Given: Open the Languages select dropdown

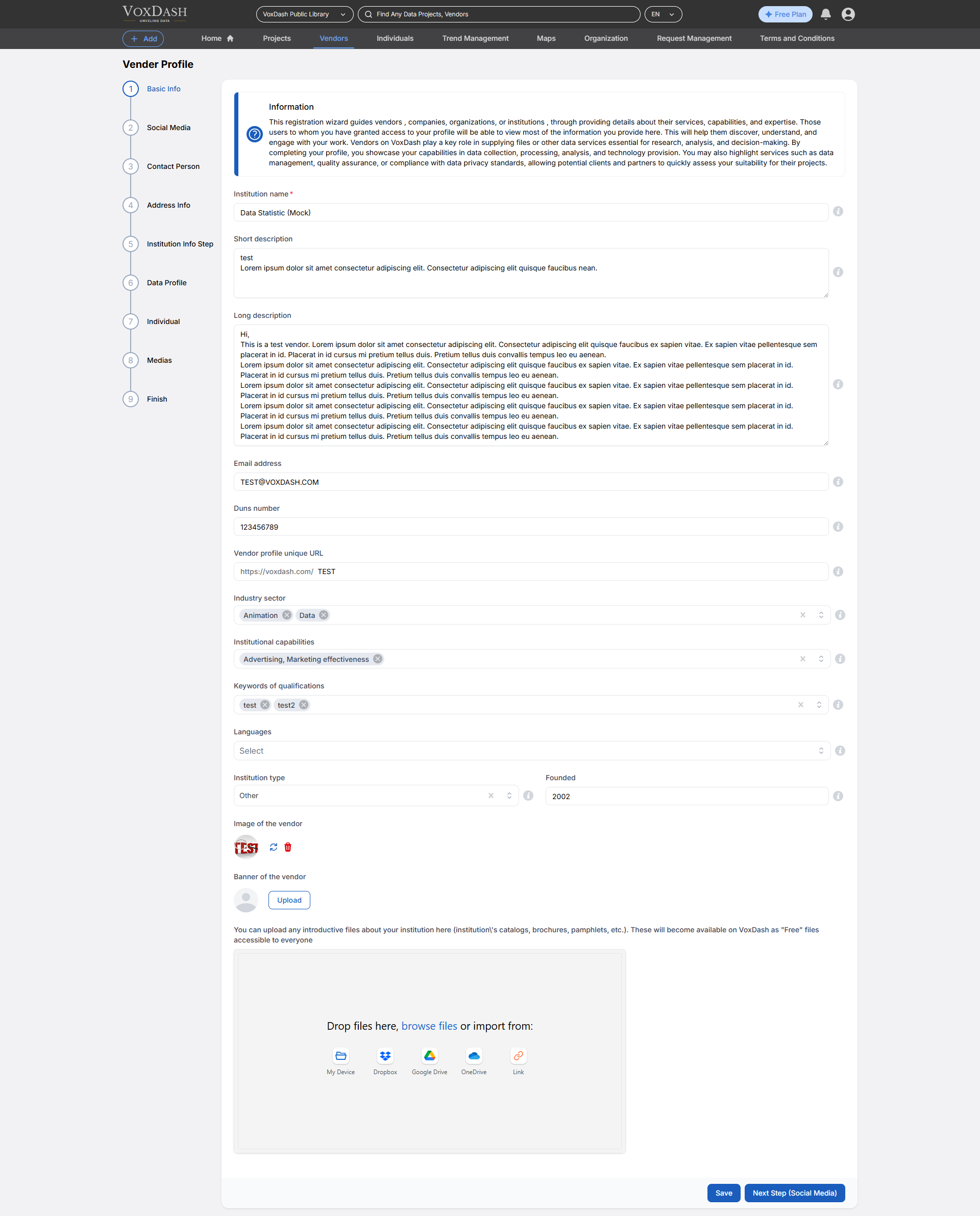Looking at the screenshot, I should tap(531, 751).
